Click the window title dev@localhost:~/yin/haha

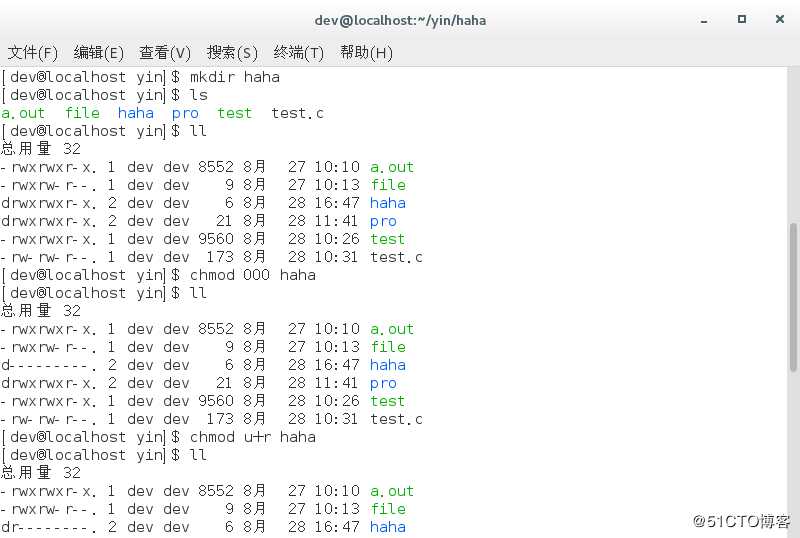point(400,20)
